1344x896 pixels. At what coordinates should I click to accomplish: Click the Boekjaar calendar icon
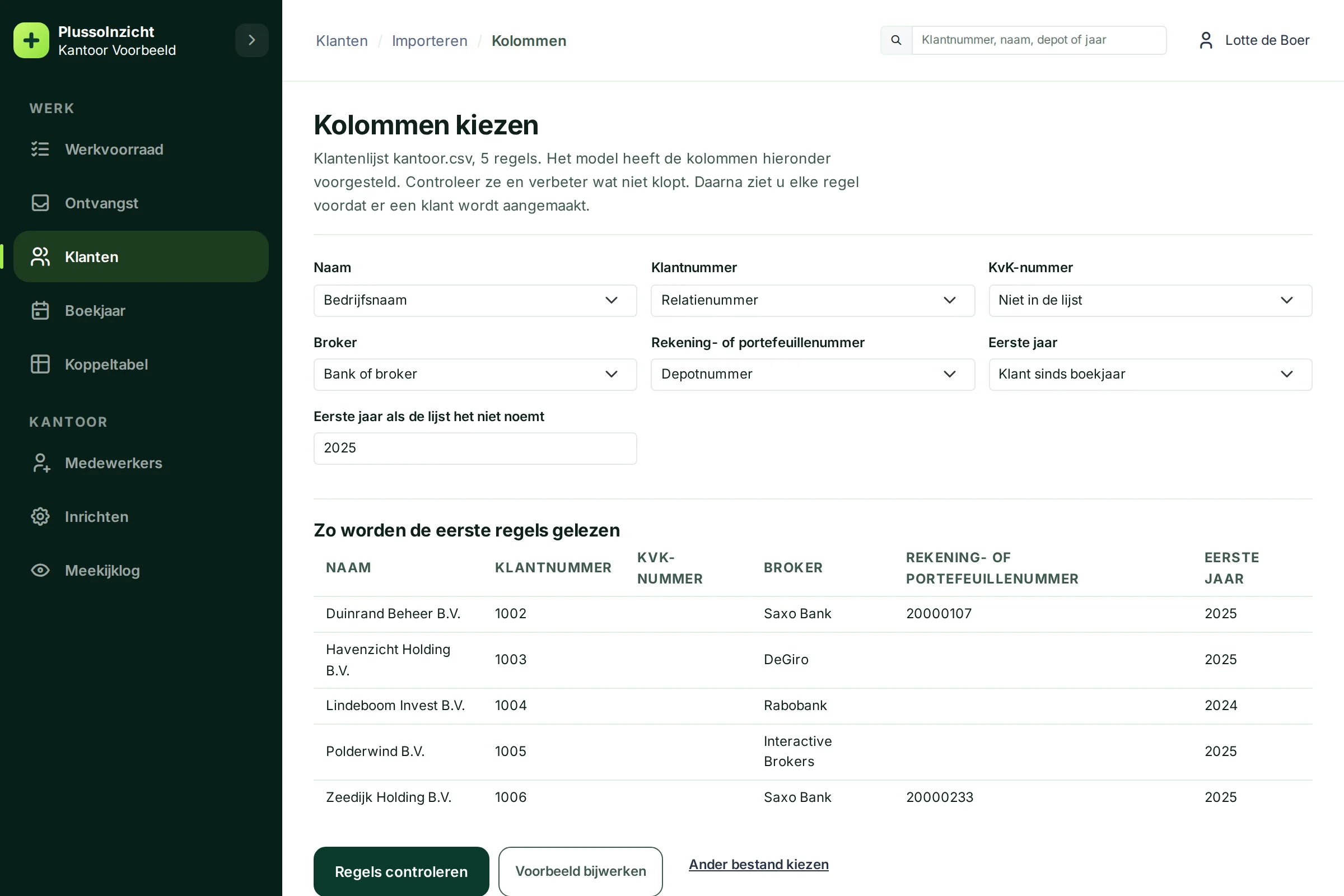pyautogui.click(x=40, y=310)
